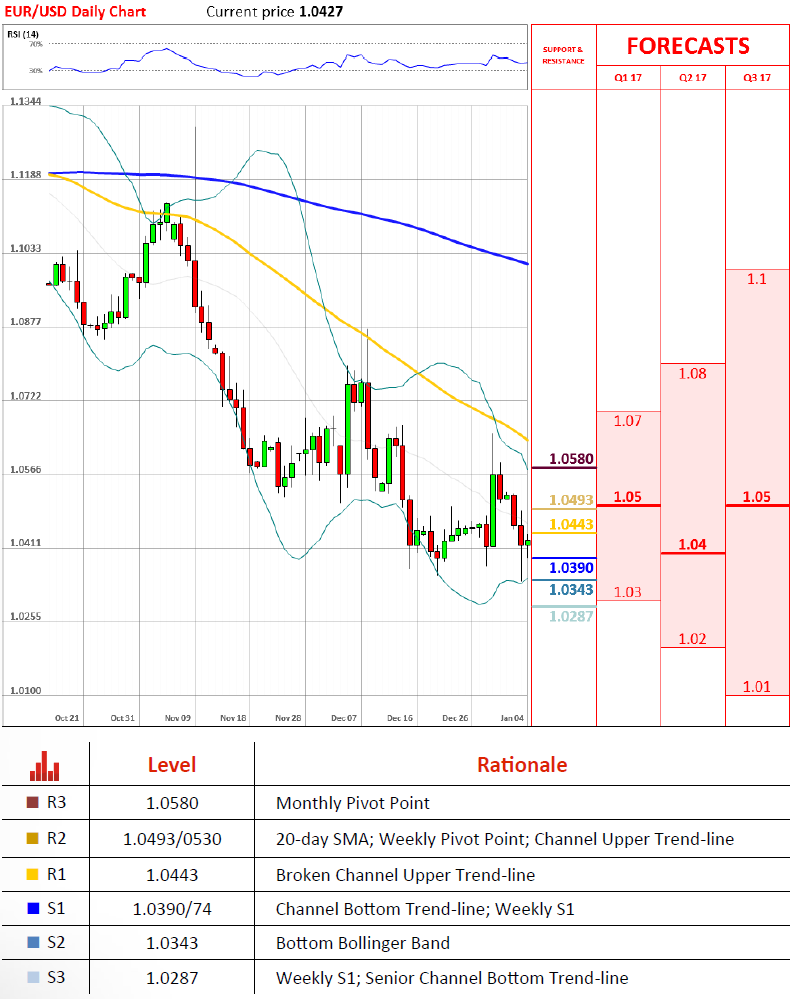The height and width of the screenshot is (999, 795).
Task: Select the Q1 17 forecast column header
Action: point(628,78)
